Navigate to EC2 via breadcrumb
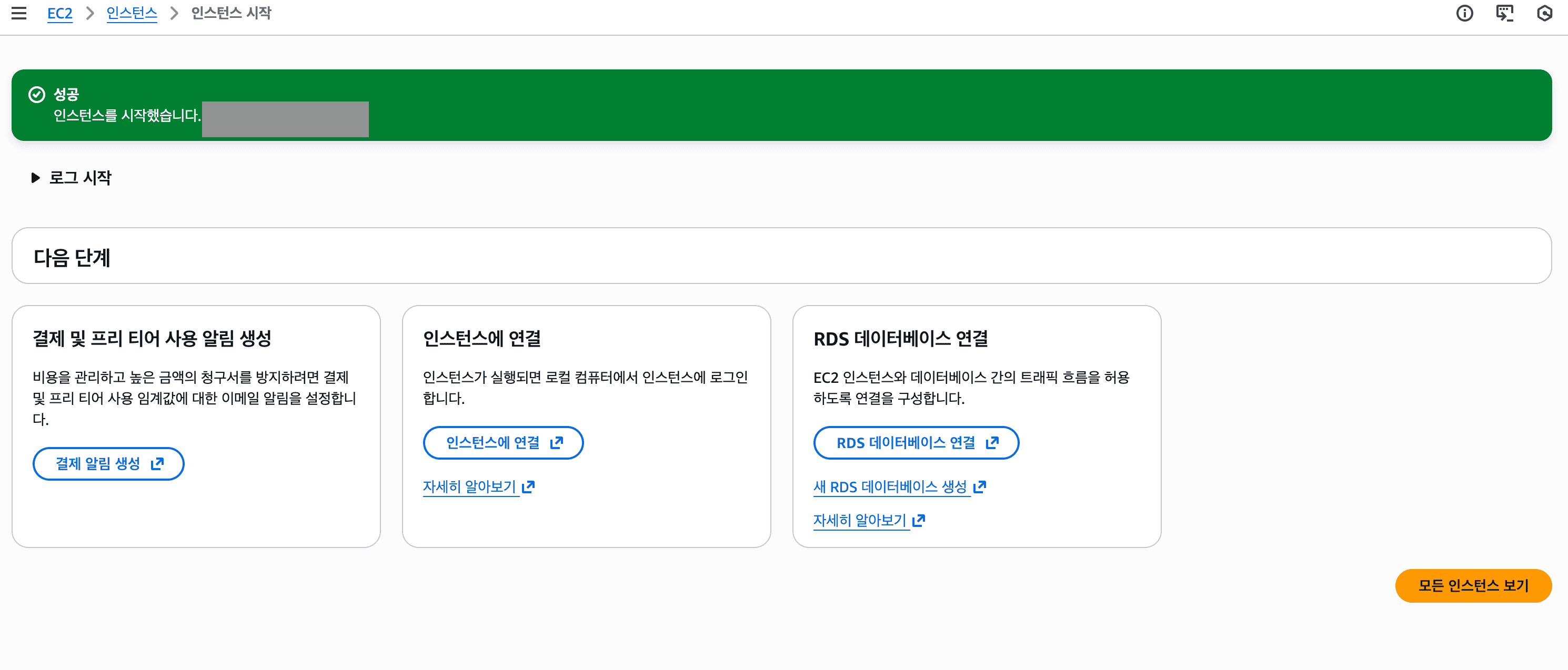This screenshot has height=670, width=1568. [x=59, y=13]
